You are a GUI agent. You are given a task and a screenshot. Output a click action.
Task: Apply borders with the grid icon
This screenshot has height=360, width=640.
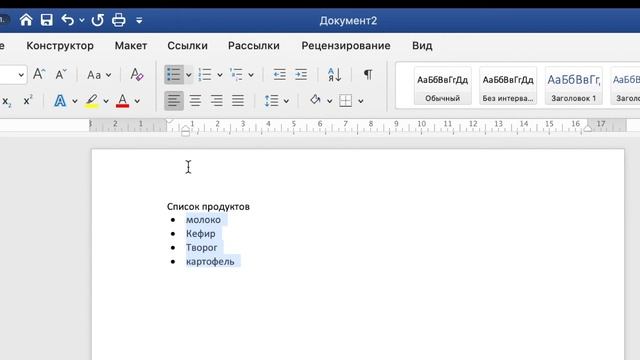pyautogui.click(x=345, y=100)
